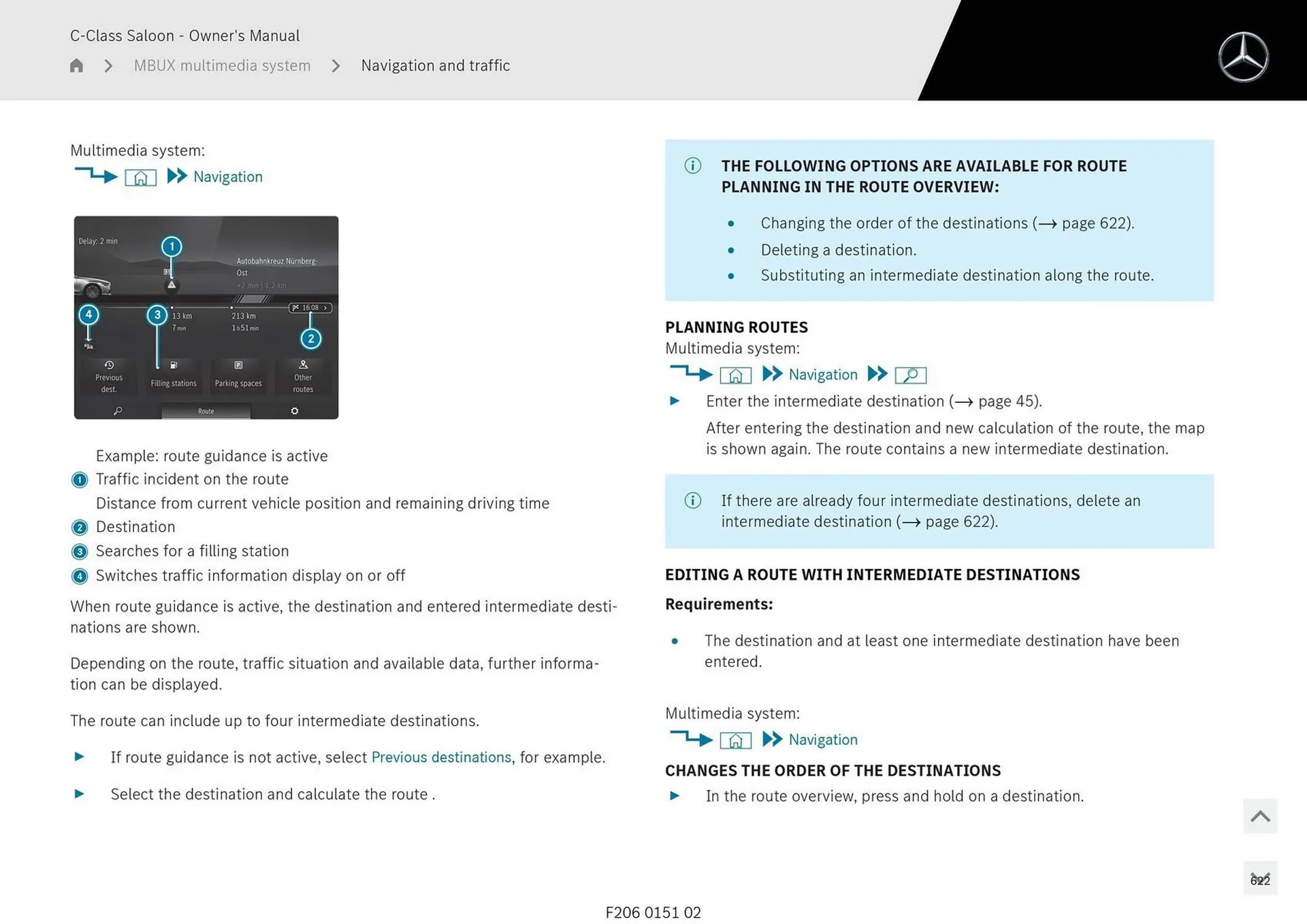The width and height of the screenshot is (1307, 924).
Task: Open Navigation and traffic breadcrumb entry
Action: click(x=436, y=65)
